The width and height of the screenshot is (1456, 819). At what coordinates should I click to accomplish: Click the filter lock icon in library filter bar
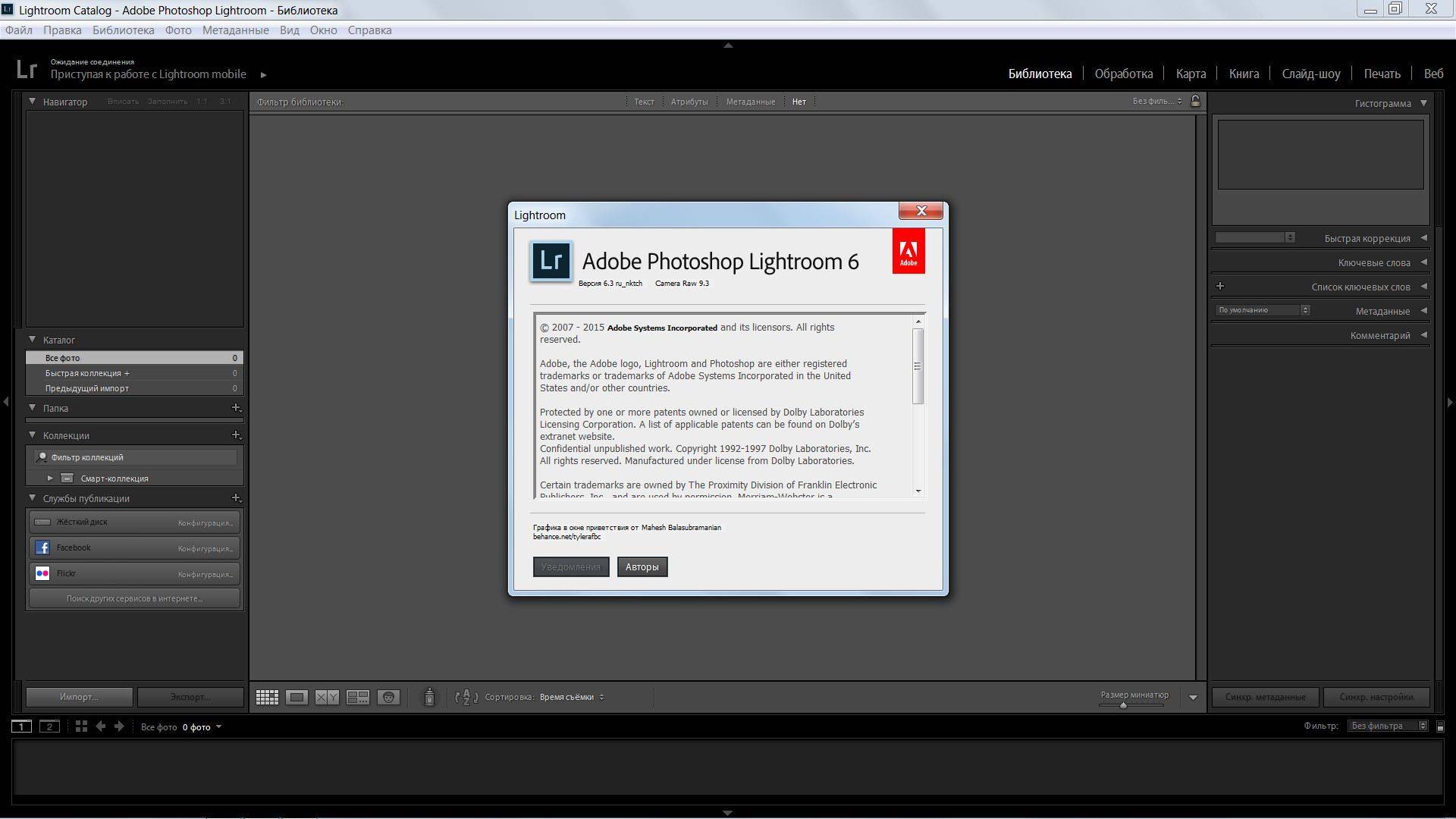(x=1195, y=101)
